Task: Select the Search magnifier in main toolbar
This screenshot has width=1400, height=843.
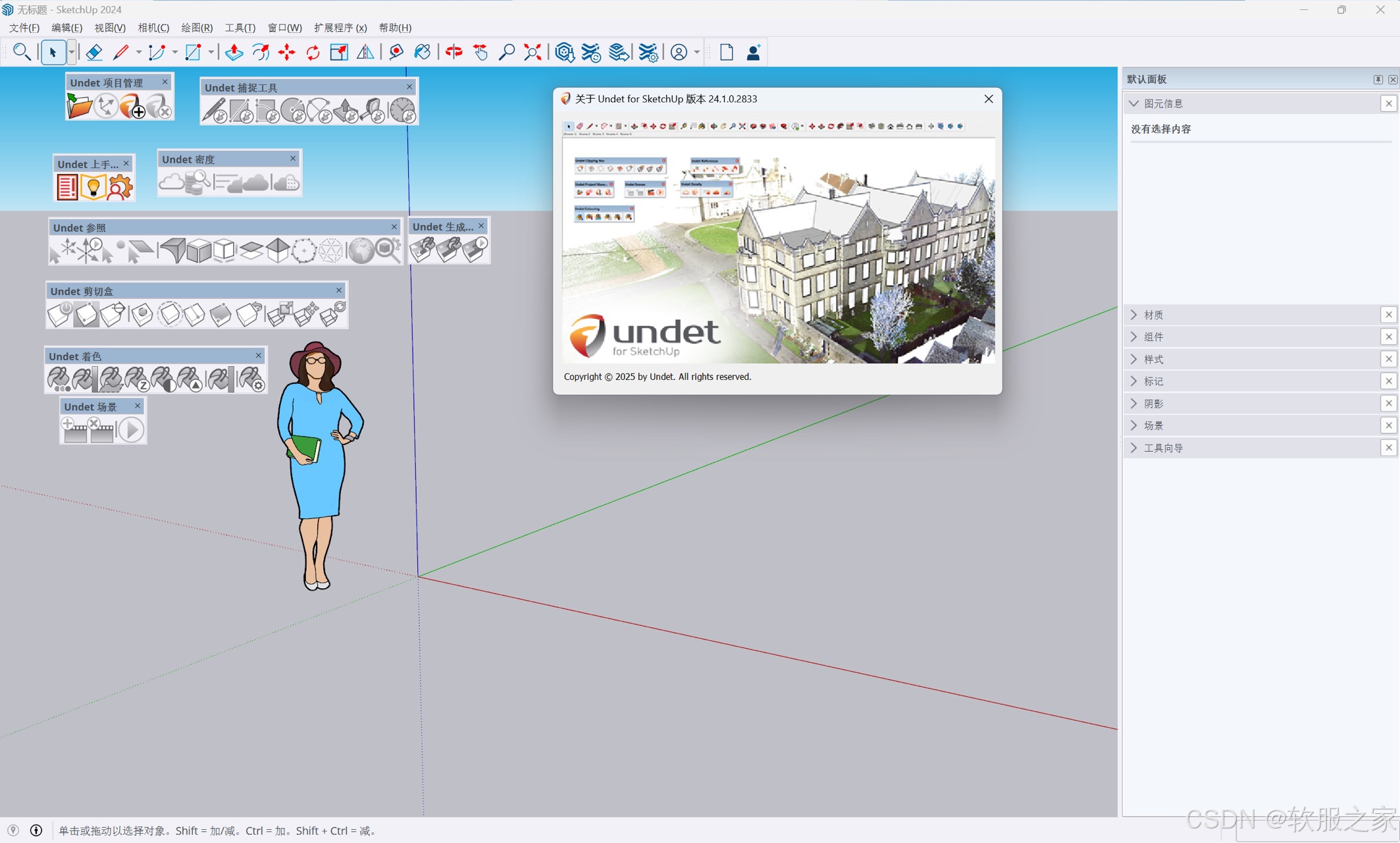Action: (22, 51)
